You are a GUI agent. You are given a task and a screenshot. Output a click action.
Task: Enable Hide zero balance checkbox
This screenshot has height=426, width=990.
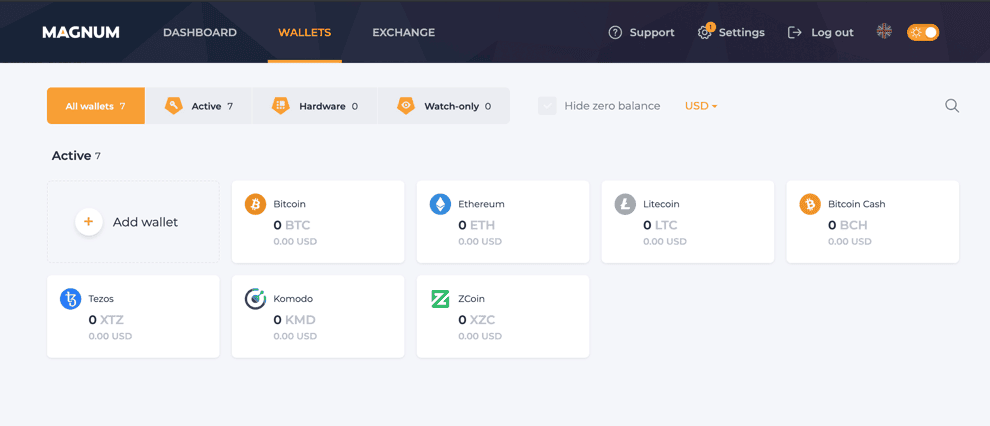tap(547, 106)
